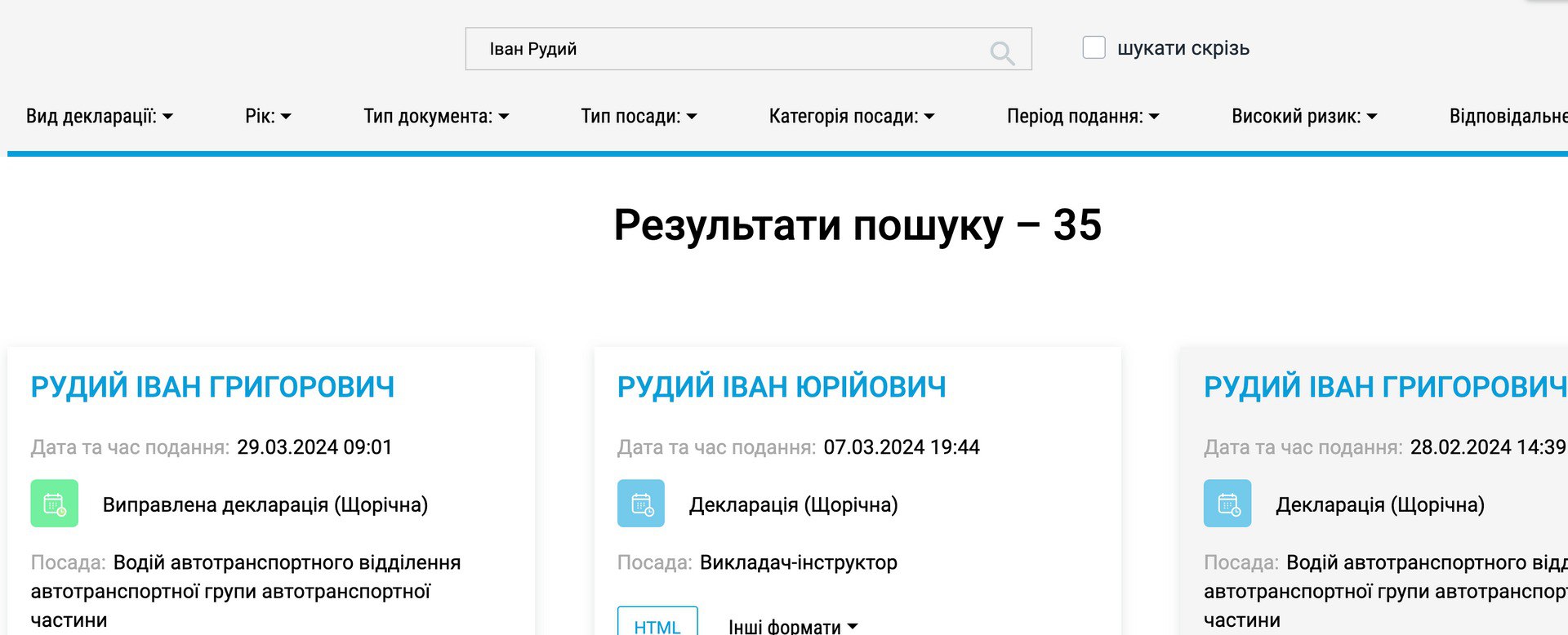Click the calendar icon in the 28.02.2024 card
This screenshot has height=635, width=1568.
(1227, 504)
